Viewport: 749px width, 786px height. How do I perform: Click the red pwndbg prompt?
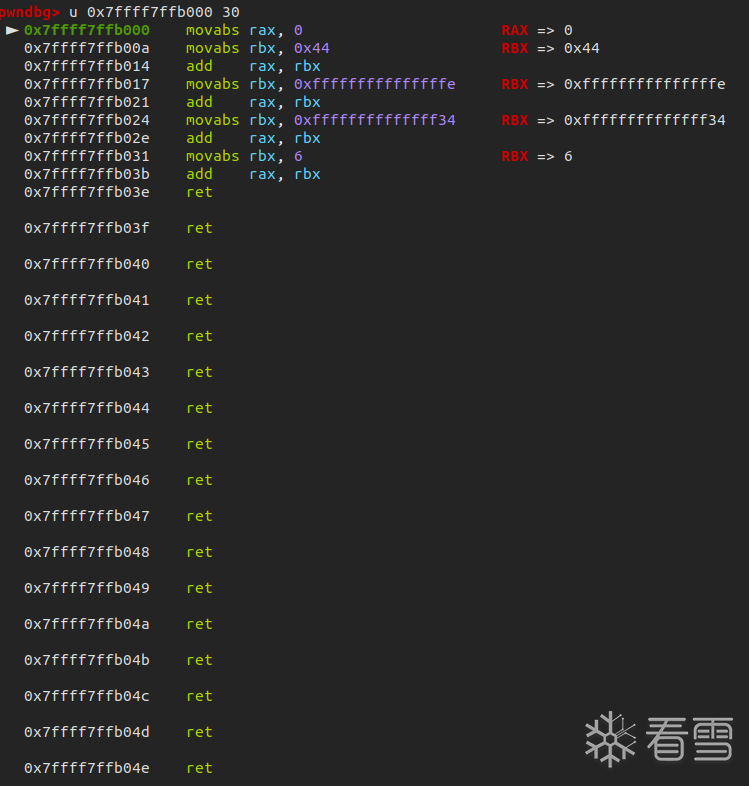click(29, 12)
